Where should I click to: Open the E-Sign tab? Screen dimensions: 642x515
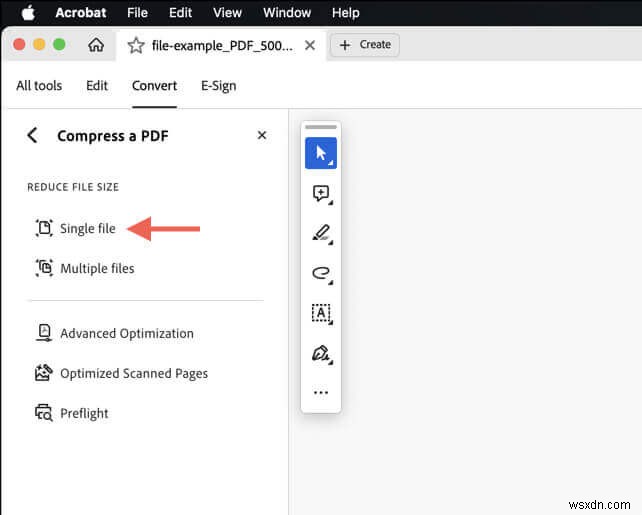pos(218,86)
